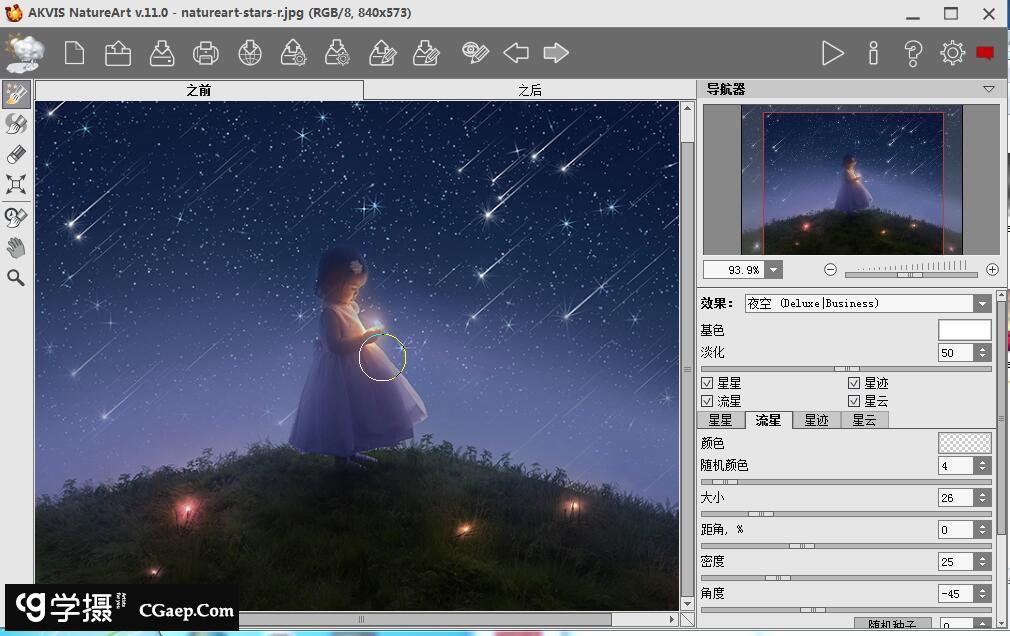Click the 随机种子 button
Image resolution: width=1010 pixels, height=636 pixels.
pos(885,624)
